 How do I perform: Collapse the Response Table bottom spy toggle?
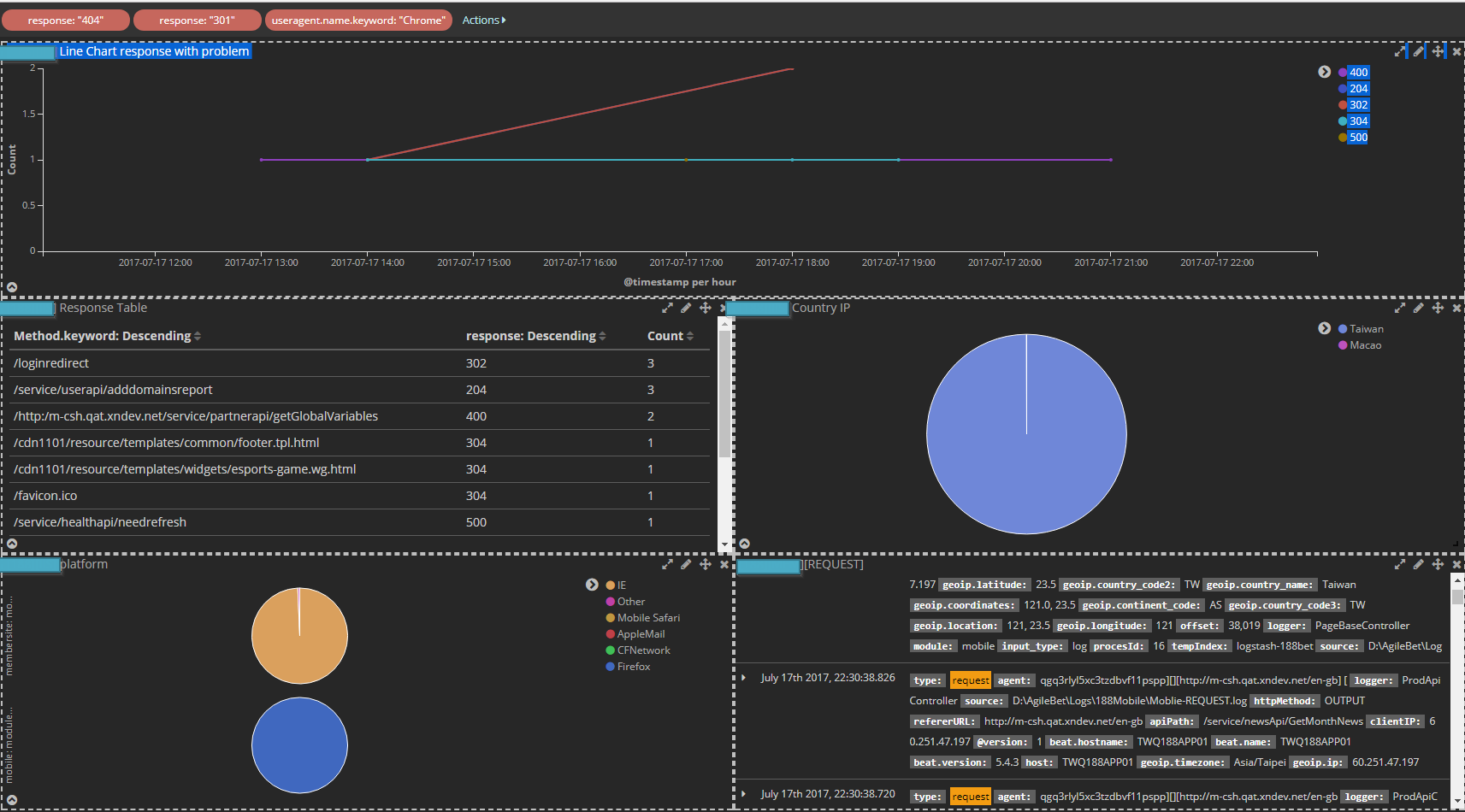(x=12, y=544)
